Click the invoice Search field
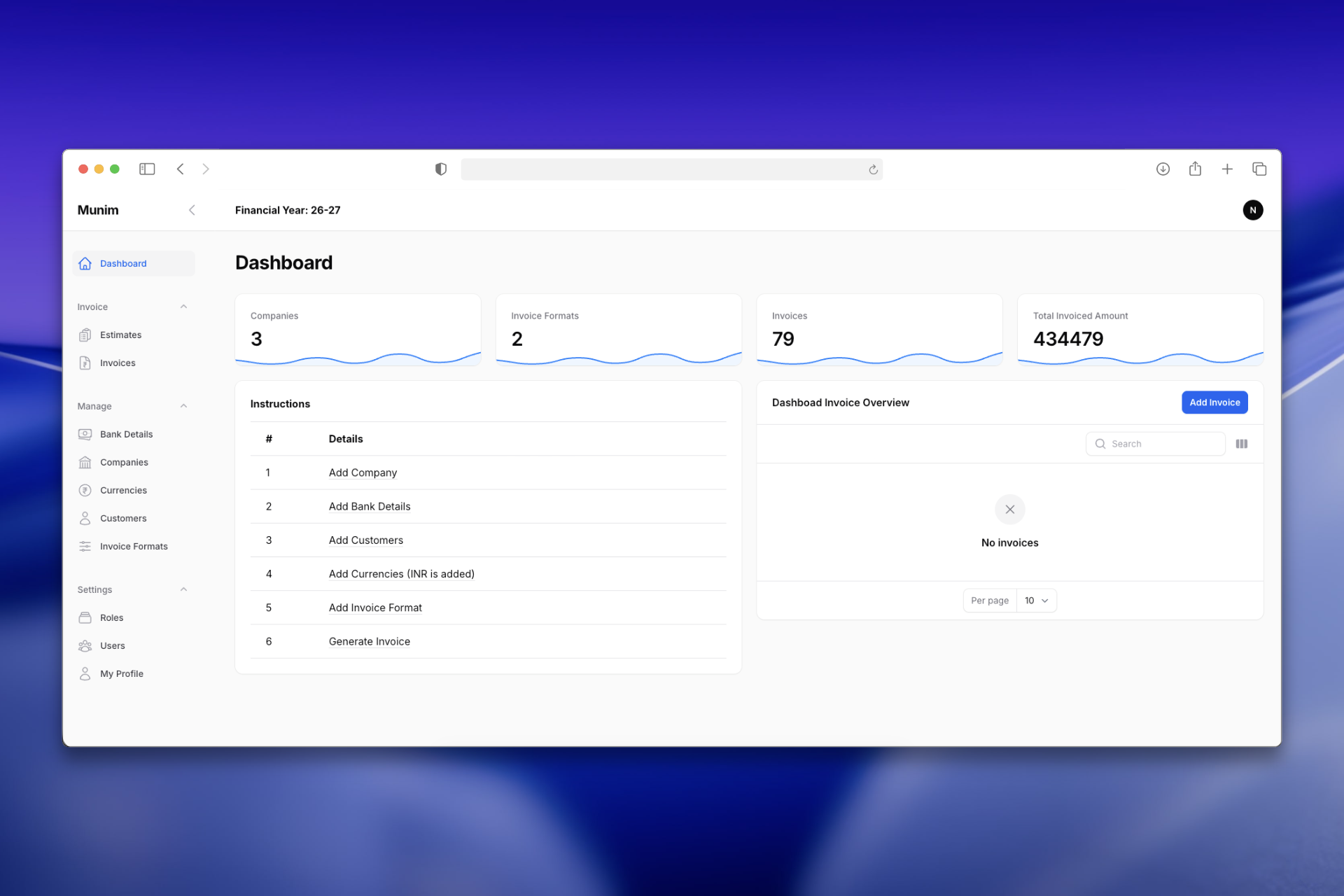This screenshot has width=1344, height=896. (x=1155, y=444)
